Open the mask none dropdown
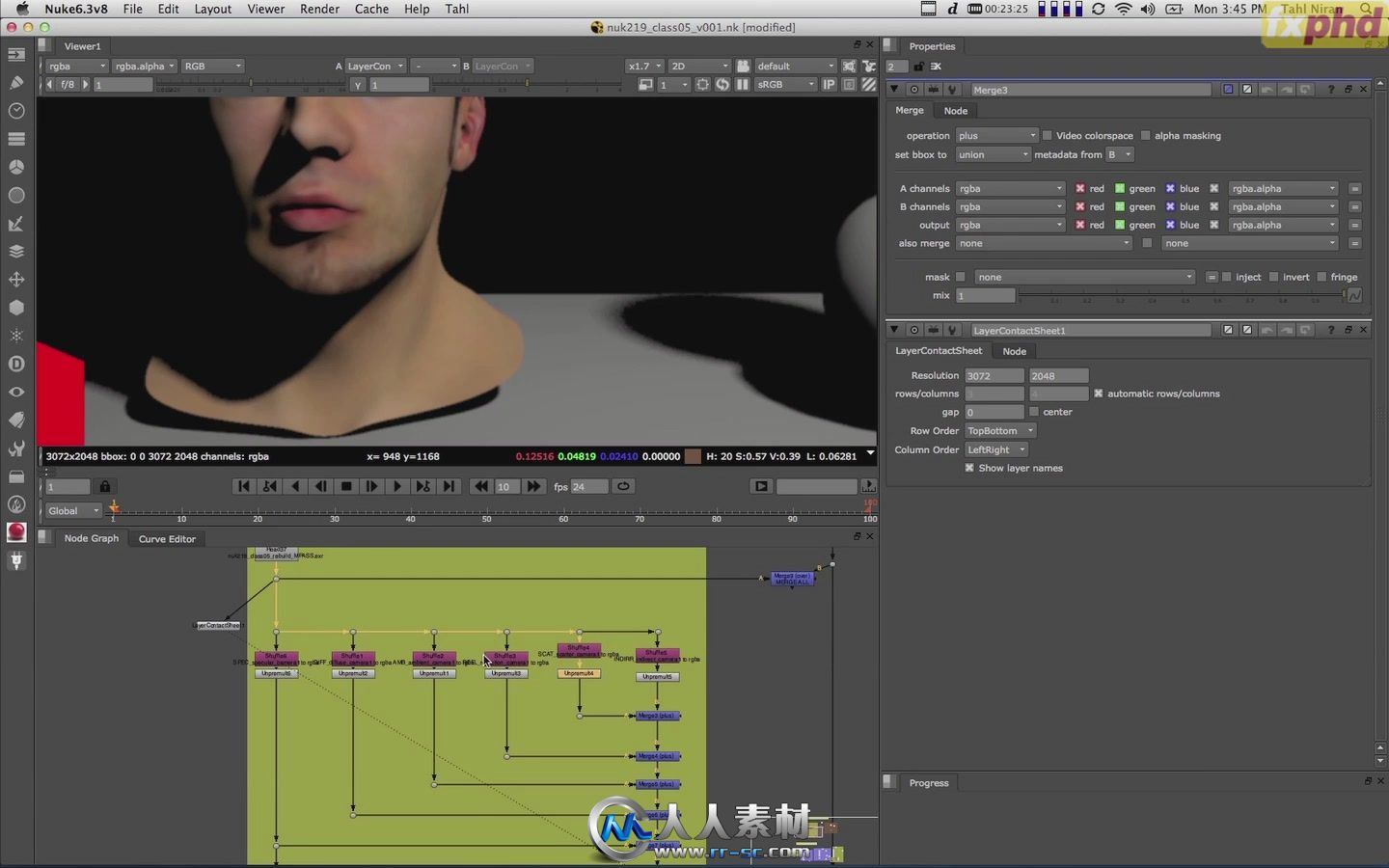Viewport: 1389px width, 868px height. (x=1085, y=278)
